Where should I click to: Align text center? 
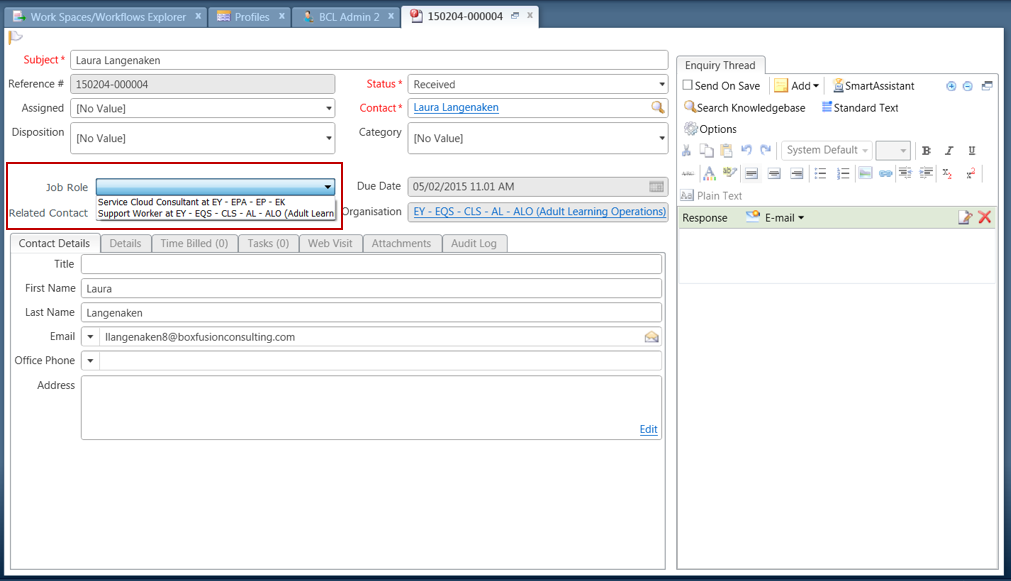774,173
